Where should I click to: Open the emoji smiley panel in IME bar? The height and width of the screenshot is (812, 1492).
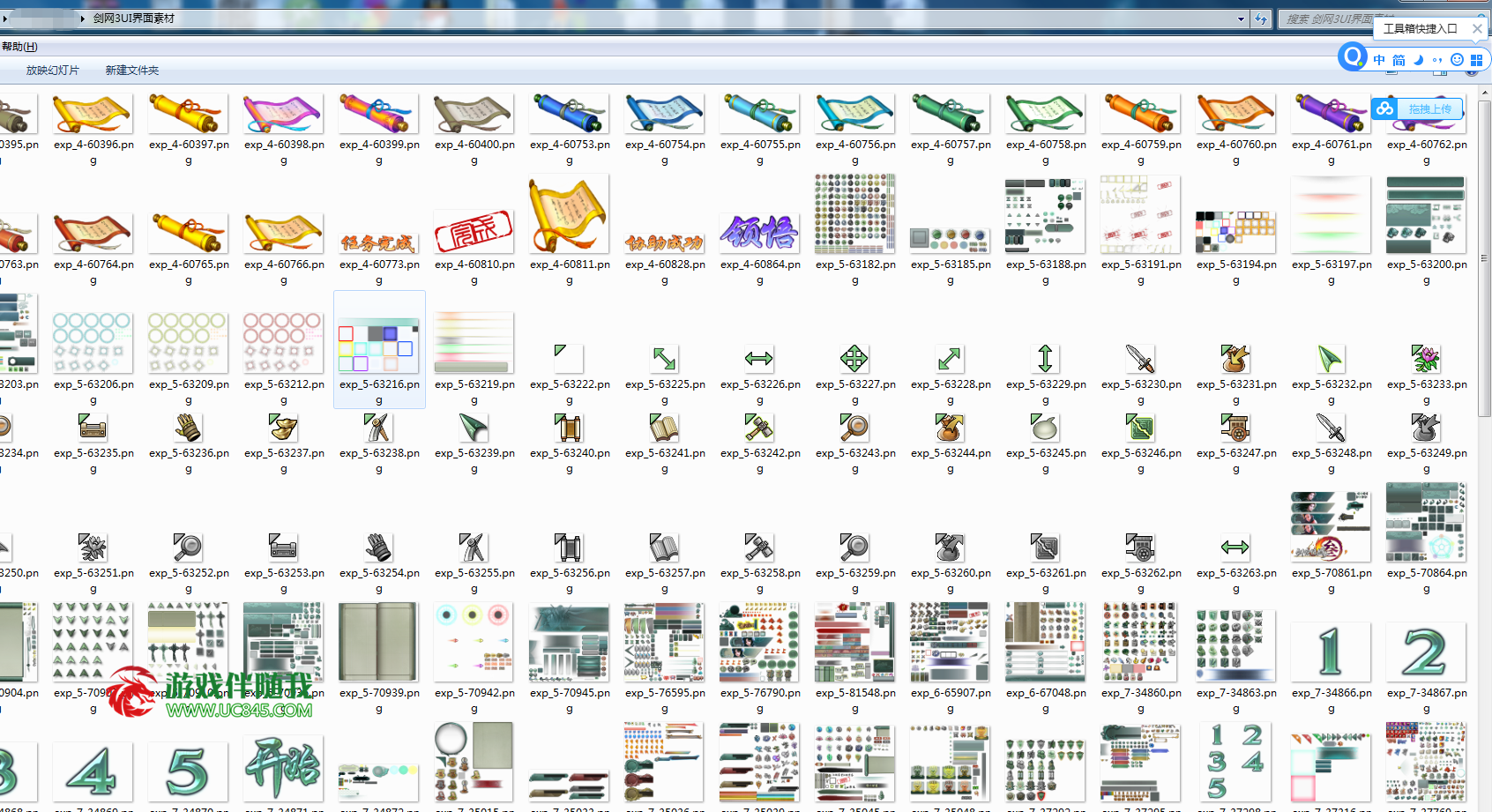point(1457,60)
